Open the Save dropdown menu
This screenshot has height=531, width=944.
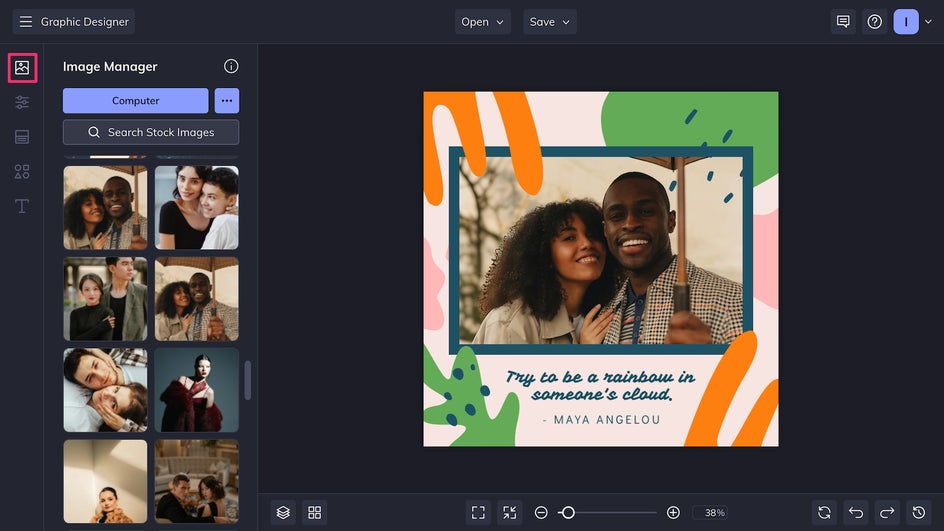pos(550,22)
